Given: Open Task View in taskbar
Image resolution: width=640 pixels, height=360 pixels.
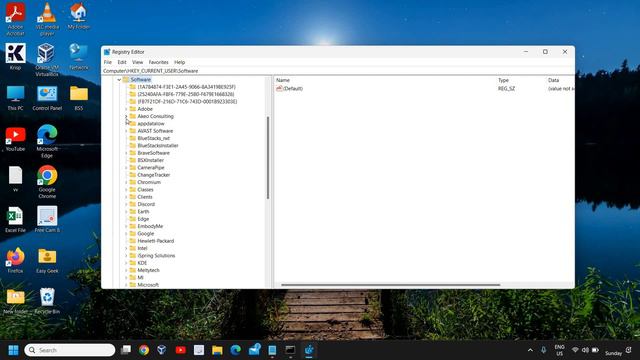Looking at the screenshot, I should [x=126, y=350].
